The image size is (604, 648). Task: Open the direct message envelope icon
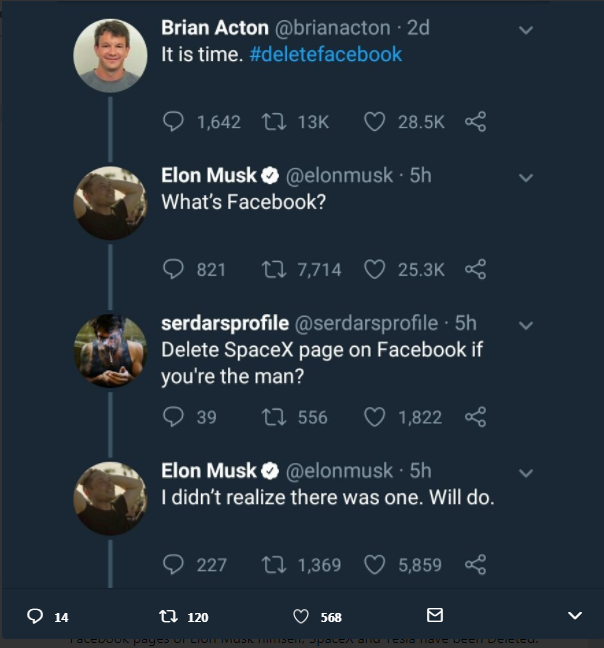click(x=435, y=615)
